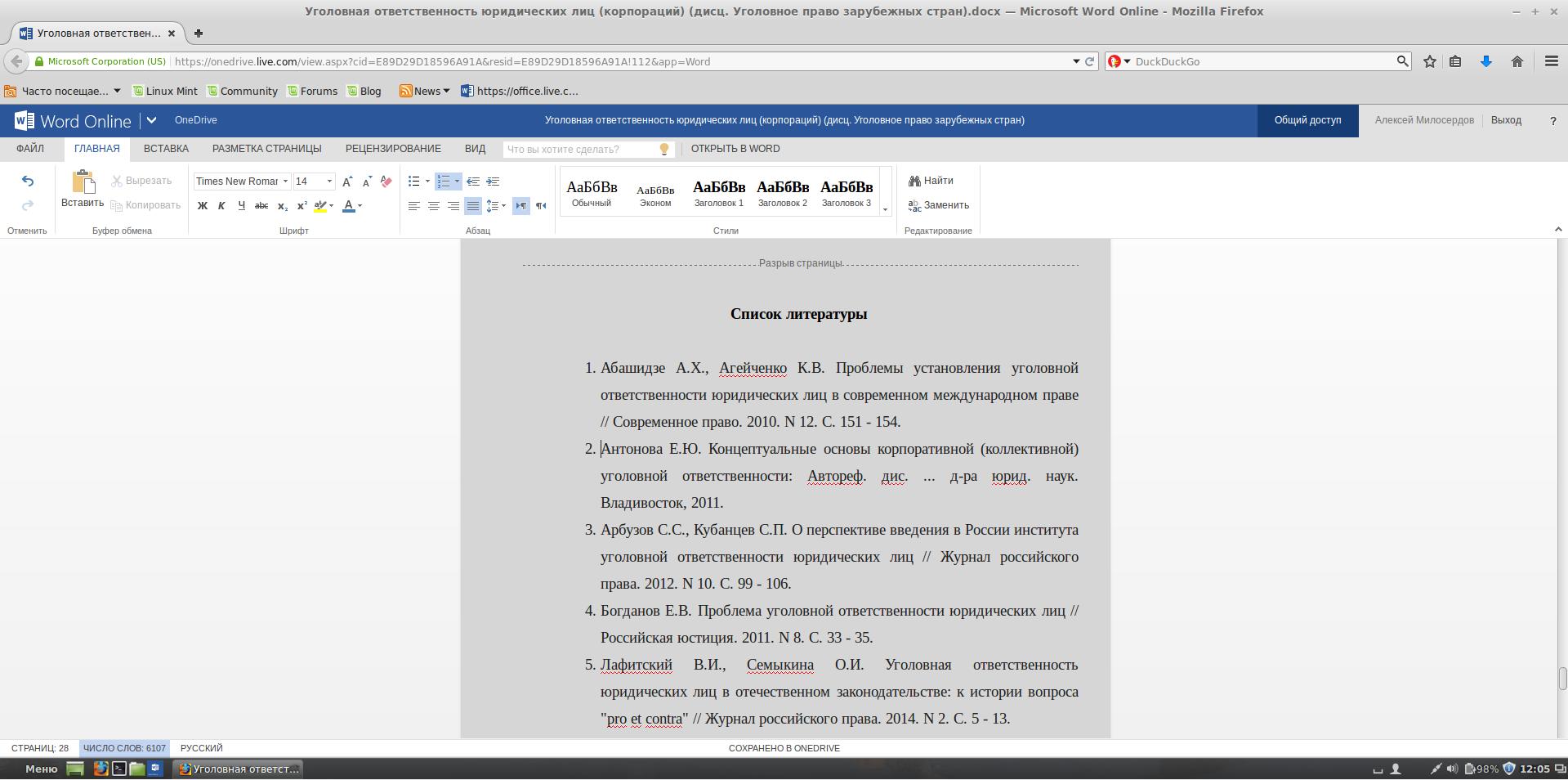The width and height of the screenshot is (1568, 780).
Task: Switch to the ВСТАВКА tab
Action: (x=166, y=149)
